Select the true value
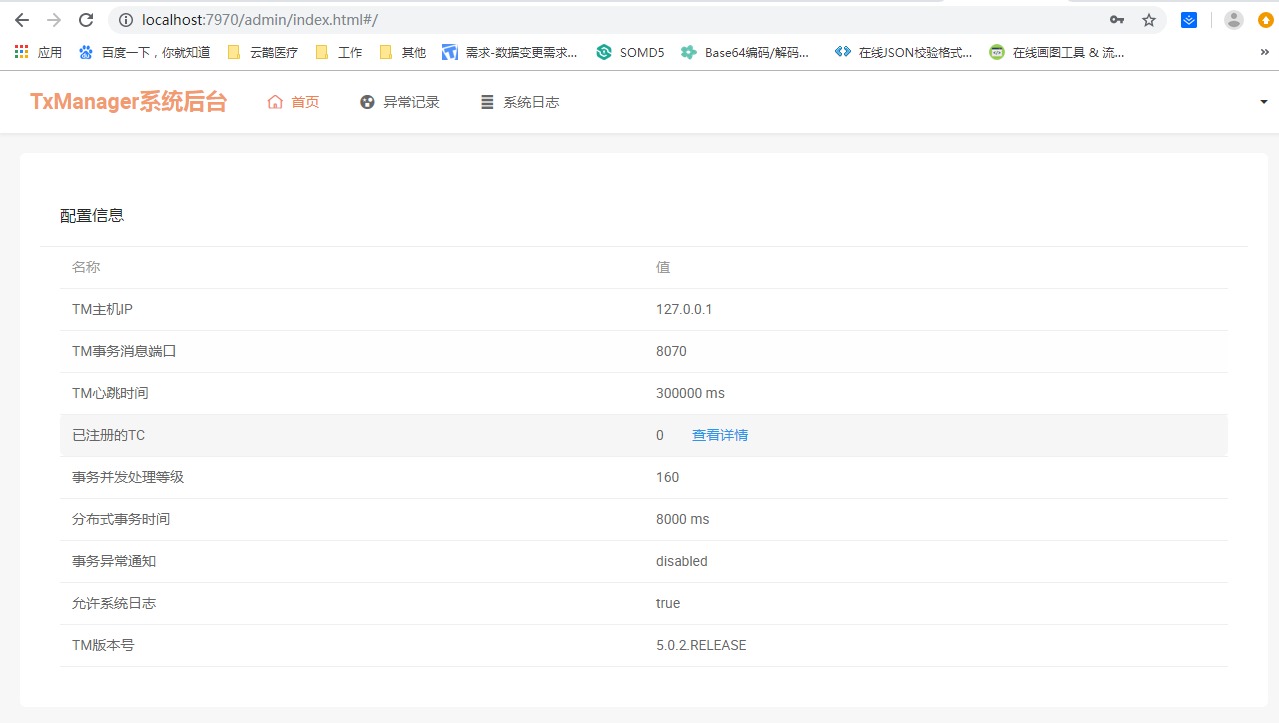Screen dimensions: 1279x723 (668, 603)
